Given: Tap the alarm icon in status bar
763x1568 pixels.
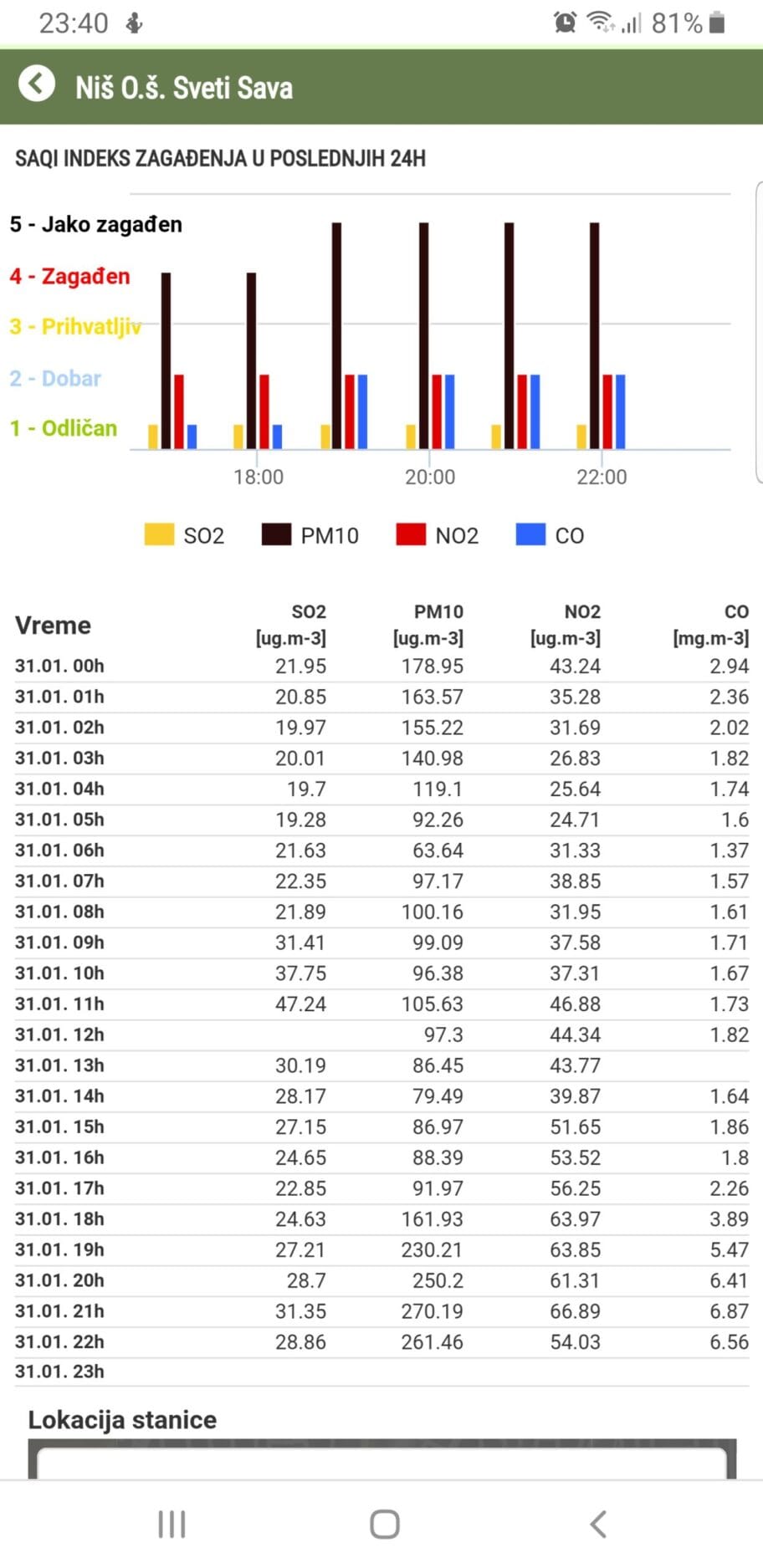Looking at the screenshot, I should [566, 23].
